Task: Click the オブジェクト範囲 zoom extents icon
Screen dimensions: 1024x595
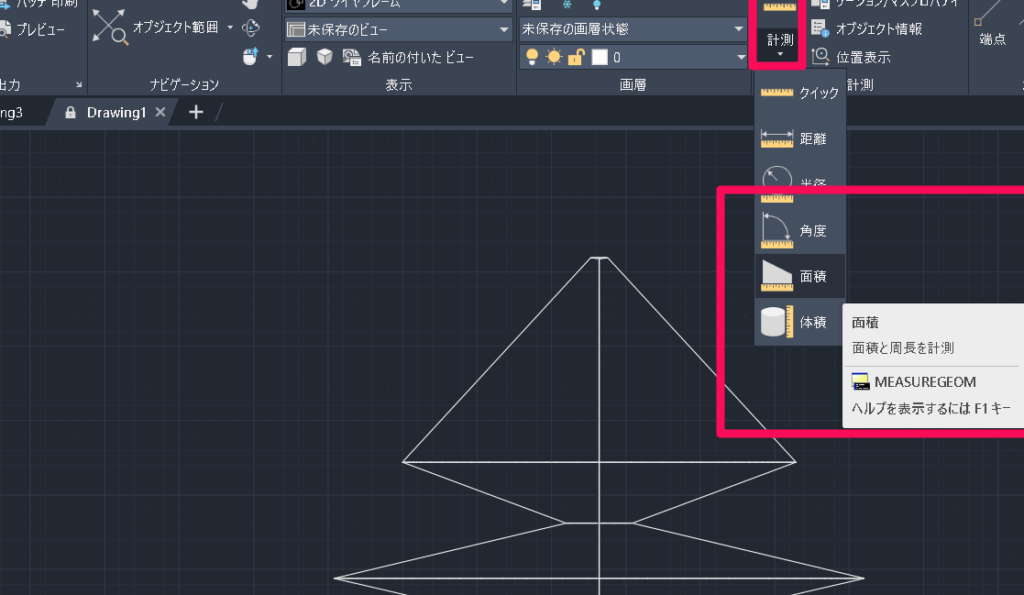Action: 111,28
